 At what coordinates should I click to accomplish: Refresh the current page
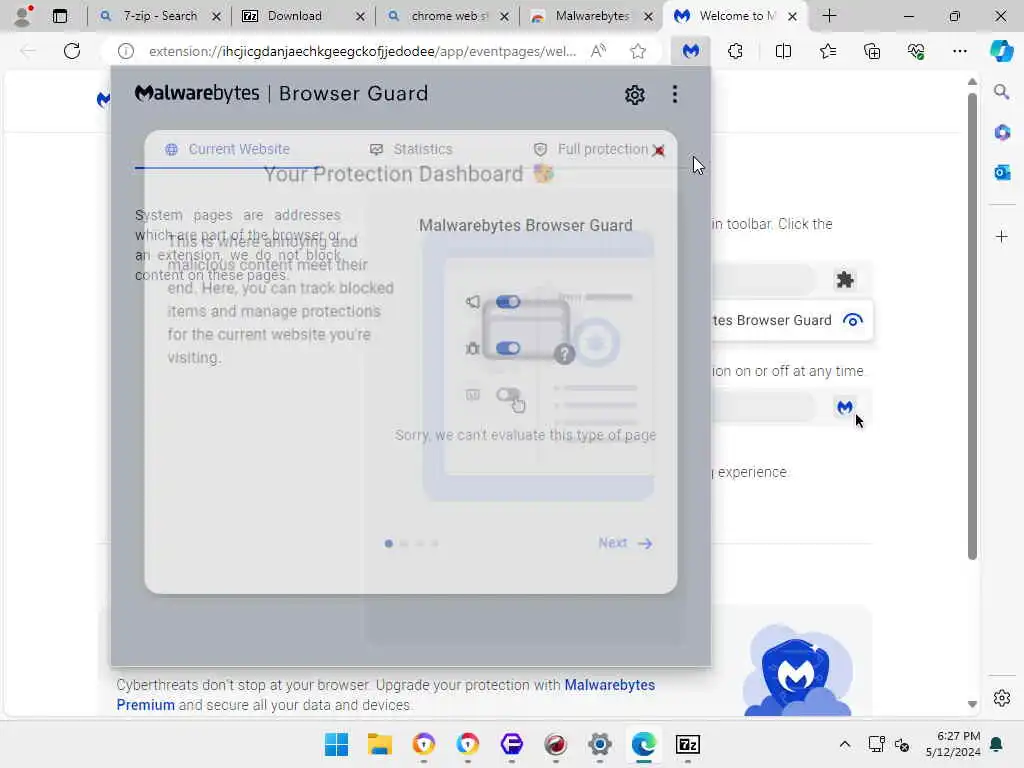pyautogui.click(x=72, y=51)
